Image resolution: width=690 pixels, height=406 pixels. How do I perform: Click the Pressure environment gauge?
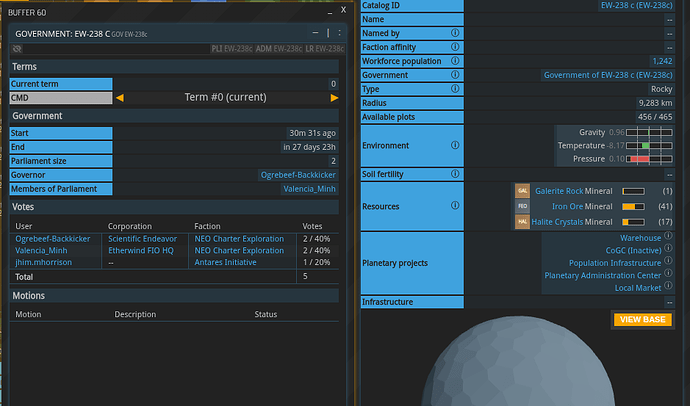tap(649, 159)
